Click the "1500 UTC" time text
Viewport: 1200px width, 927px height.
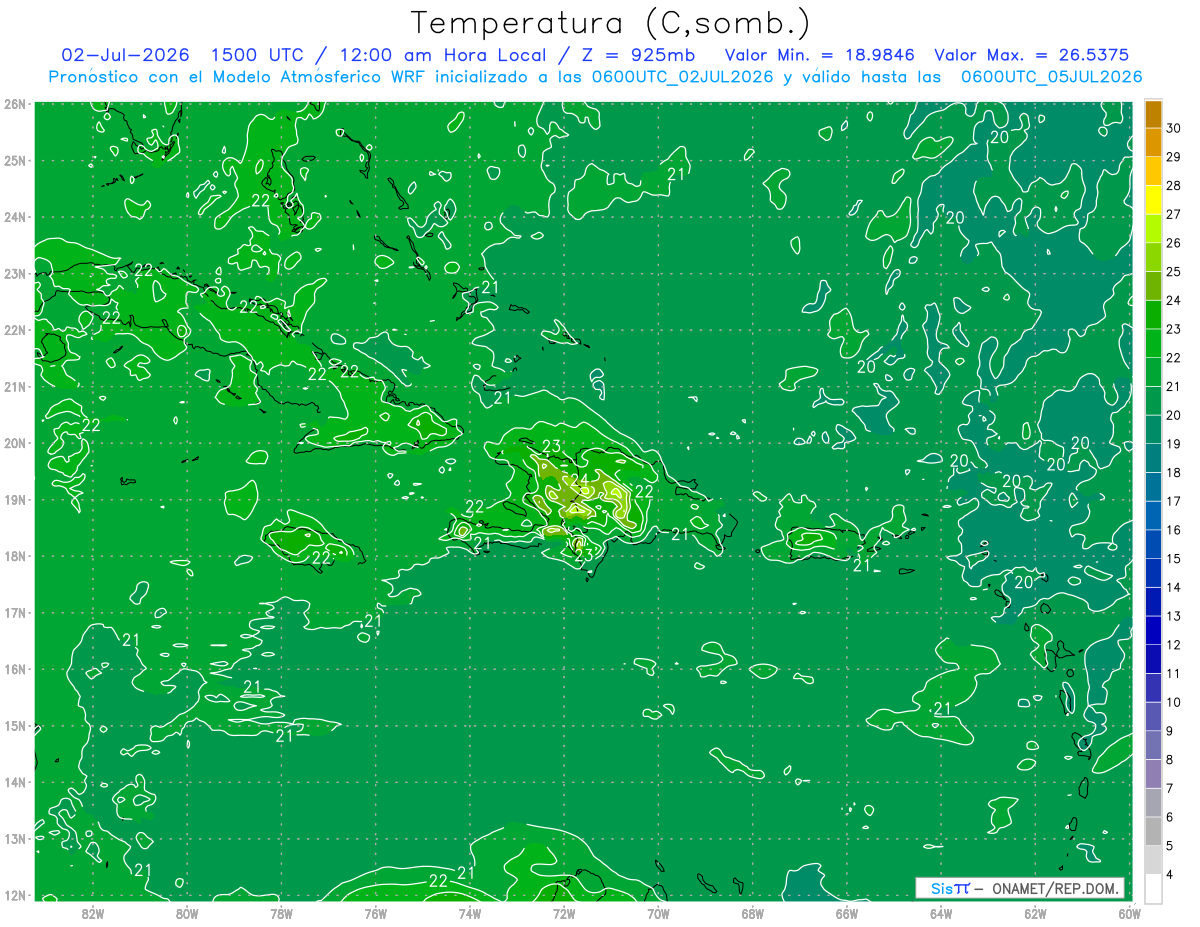[x=258, y=55]
